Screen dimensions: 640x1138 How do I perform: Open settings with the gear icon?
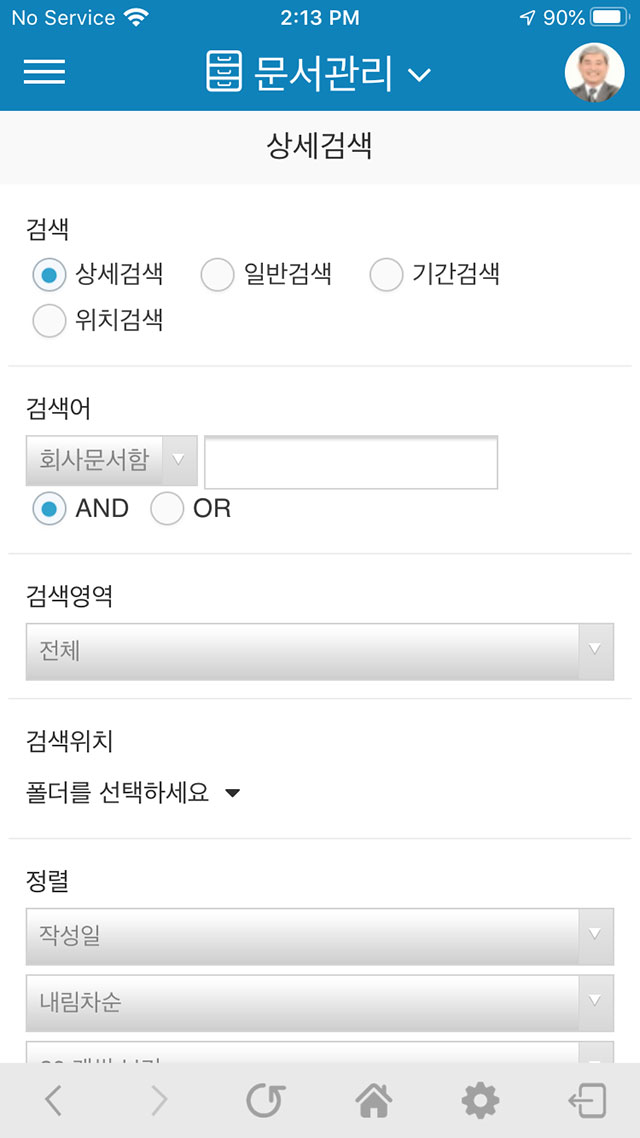[480, 1101]
